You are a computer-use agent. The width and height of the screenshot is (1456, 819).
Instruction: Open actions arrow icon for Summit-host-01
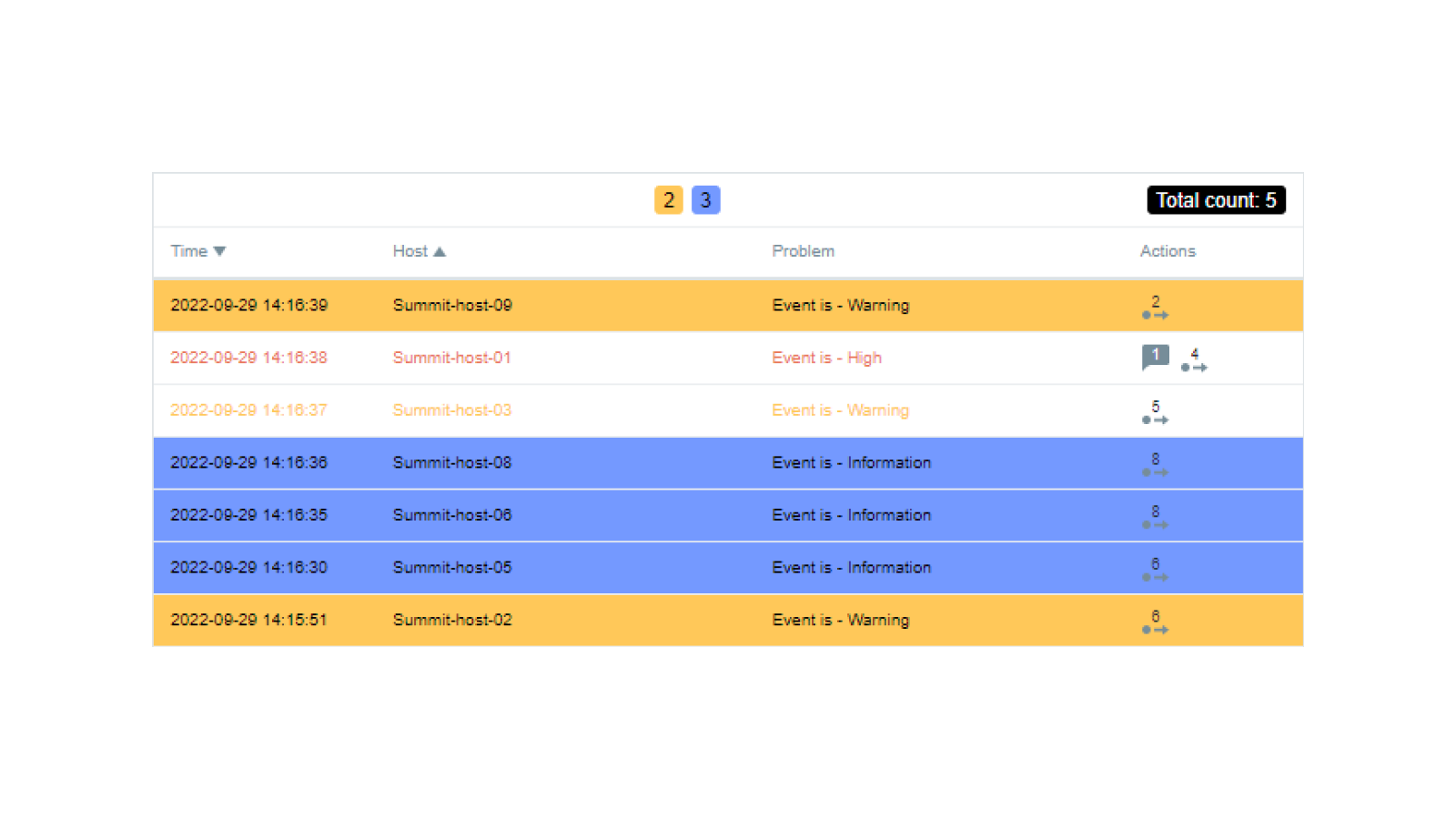click(x=1194, y=360)
